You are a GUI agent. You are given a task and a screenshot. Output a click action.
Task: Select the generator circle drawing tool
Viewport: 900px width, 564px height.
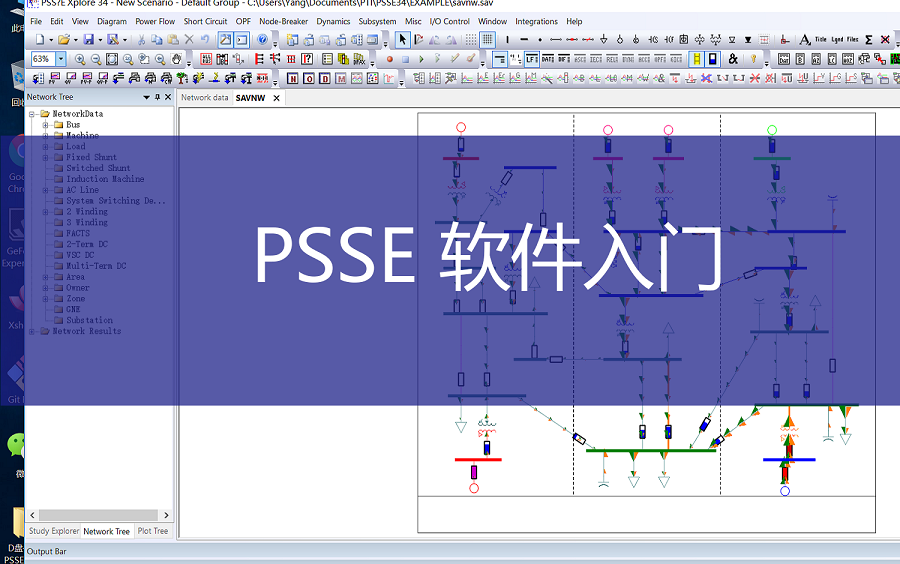coord(620,39)
